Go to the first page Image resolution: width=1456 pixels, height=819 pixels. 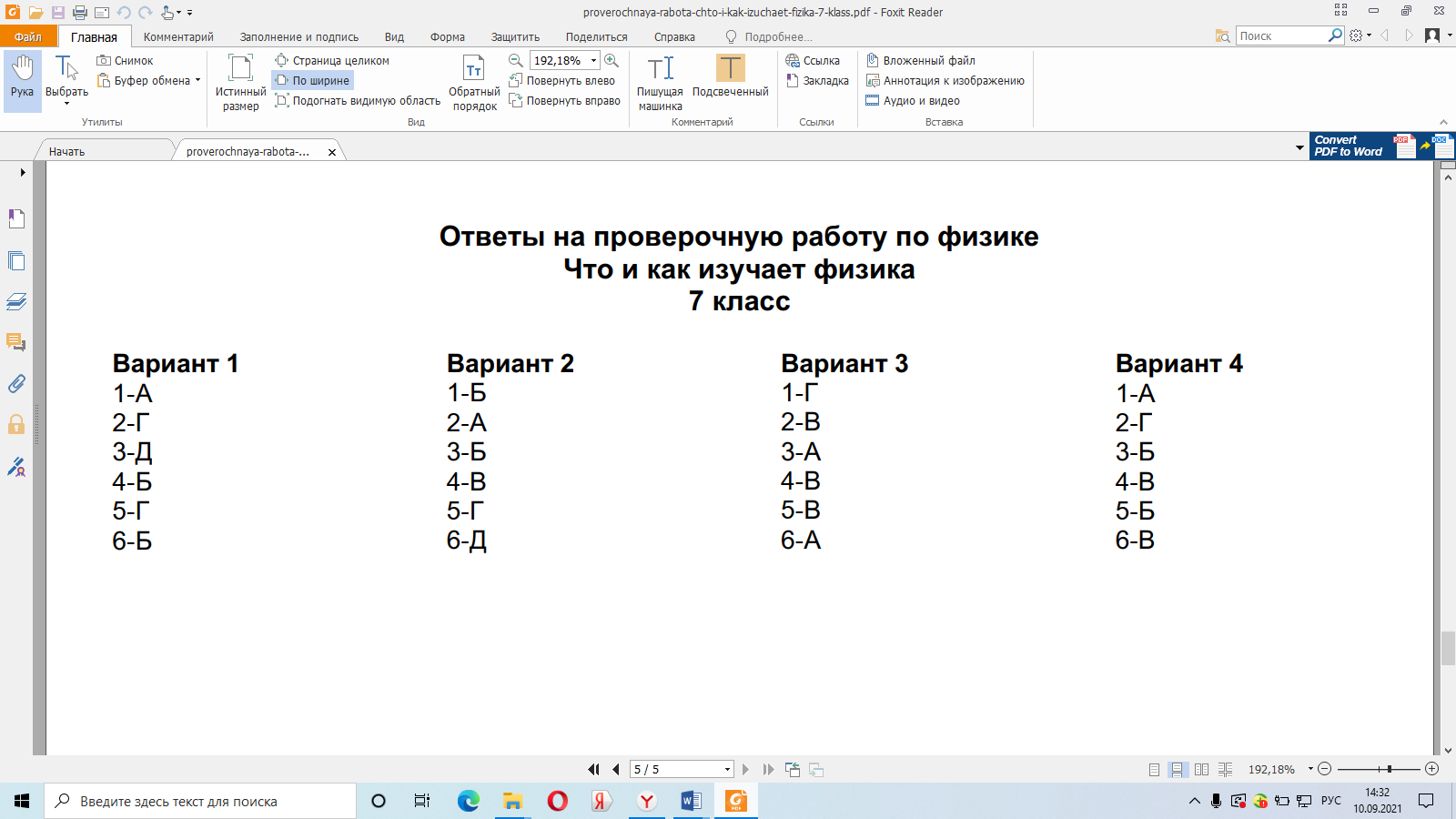pos(593,769)
